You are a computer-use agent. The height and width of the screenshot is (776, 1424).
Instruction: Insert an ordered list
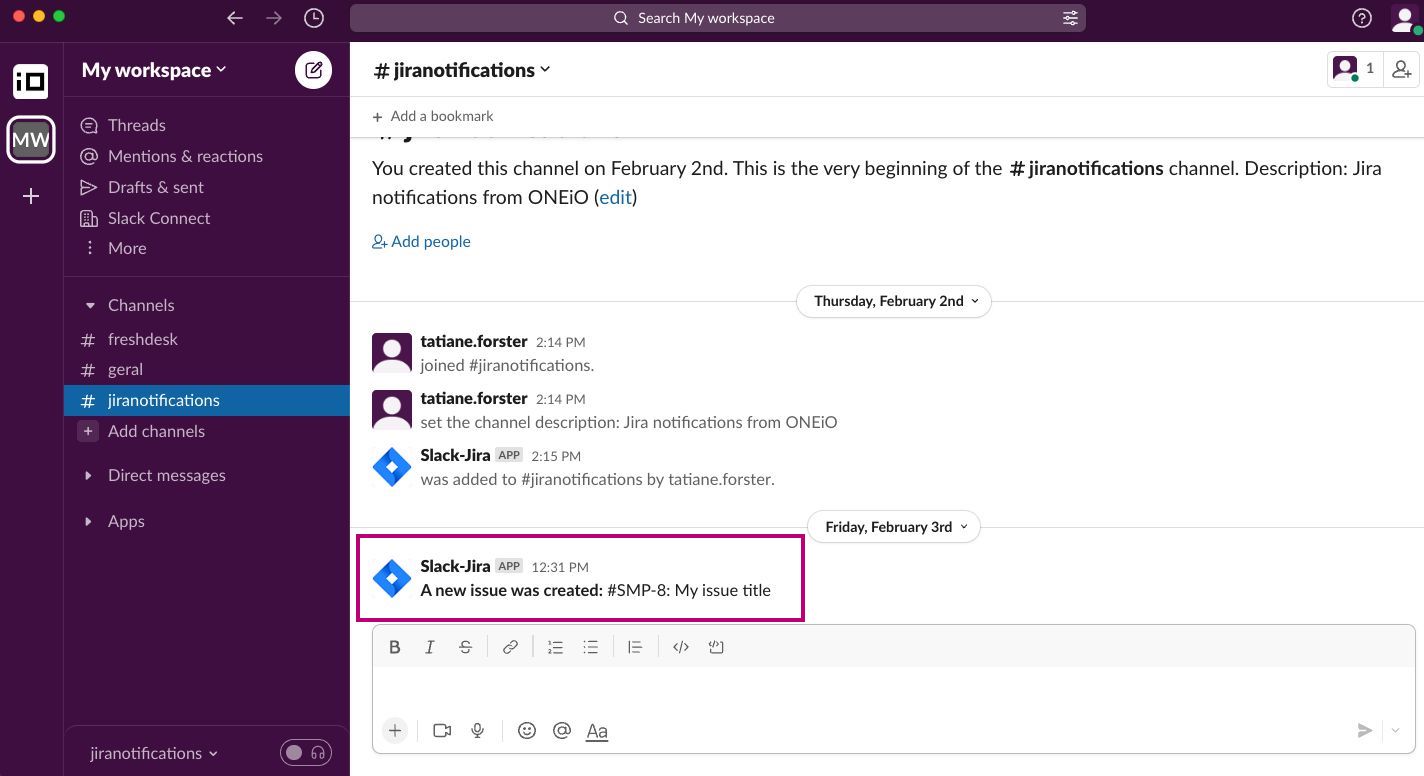pyautogui.click(x=555, y=647)
